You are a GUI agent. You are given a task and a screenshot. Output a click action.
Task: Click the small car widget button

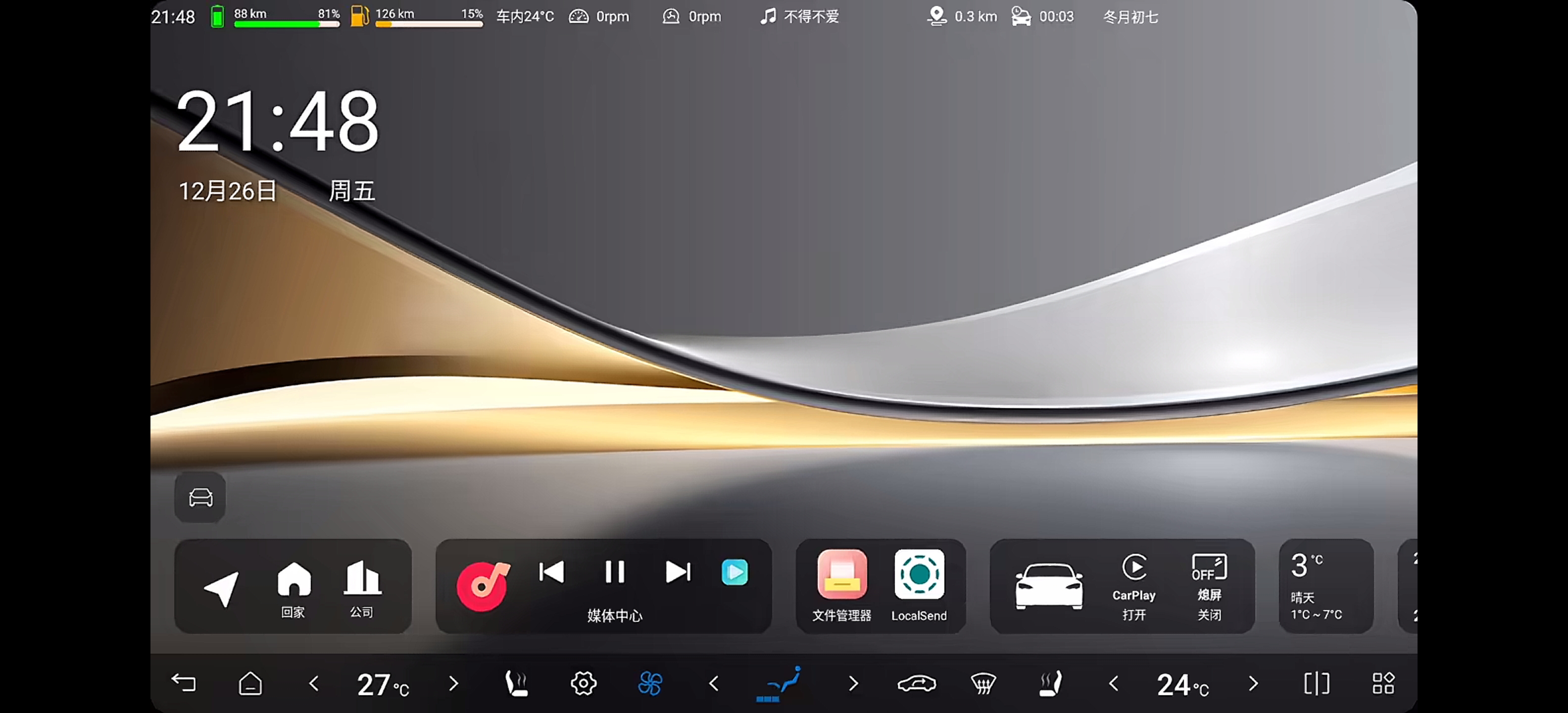tap(200, 498)
